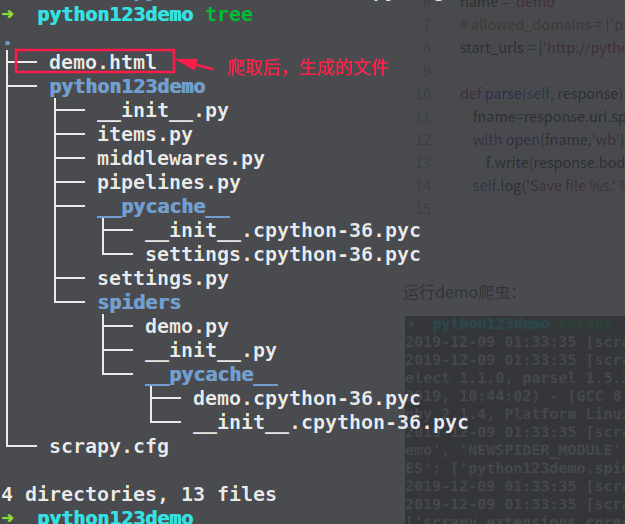Viewport: 625px width, 524px height.
Task: Select middlewares.py in the tree listing
Action: (181, 159)
